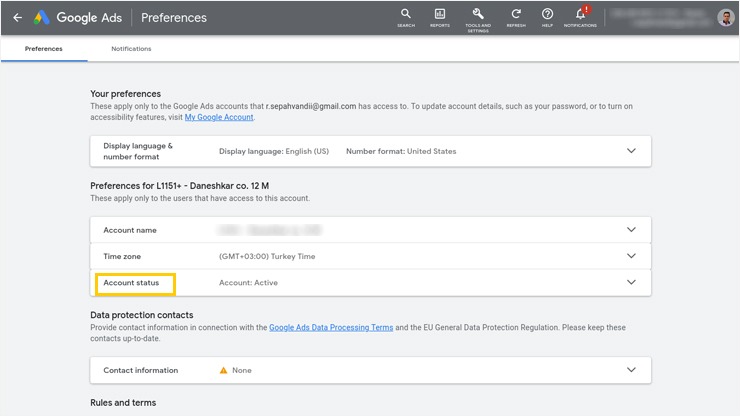The height and width of the screenshot is (416, 740).
Task: Open Google Ads Data Processing Terms link
Action: (x=331, y=327)
